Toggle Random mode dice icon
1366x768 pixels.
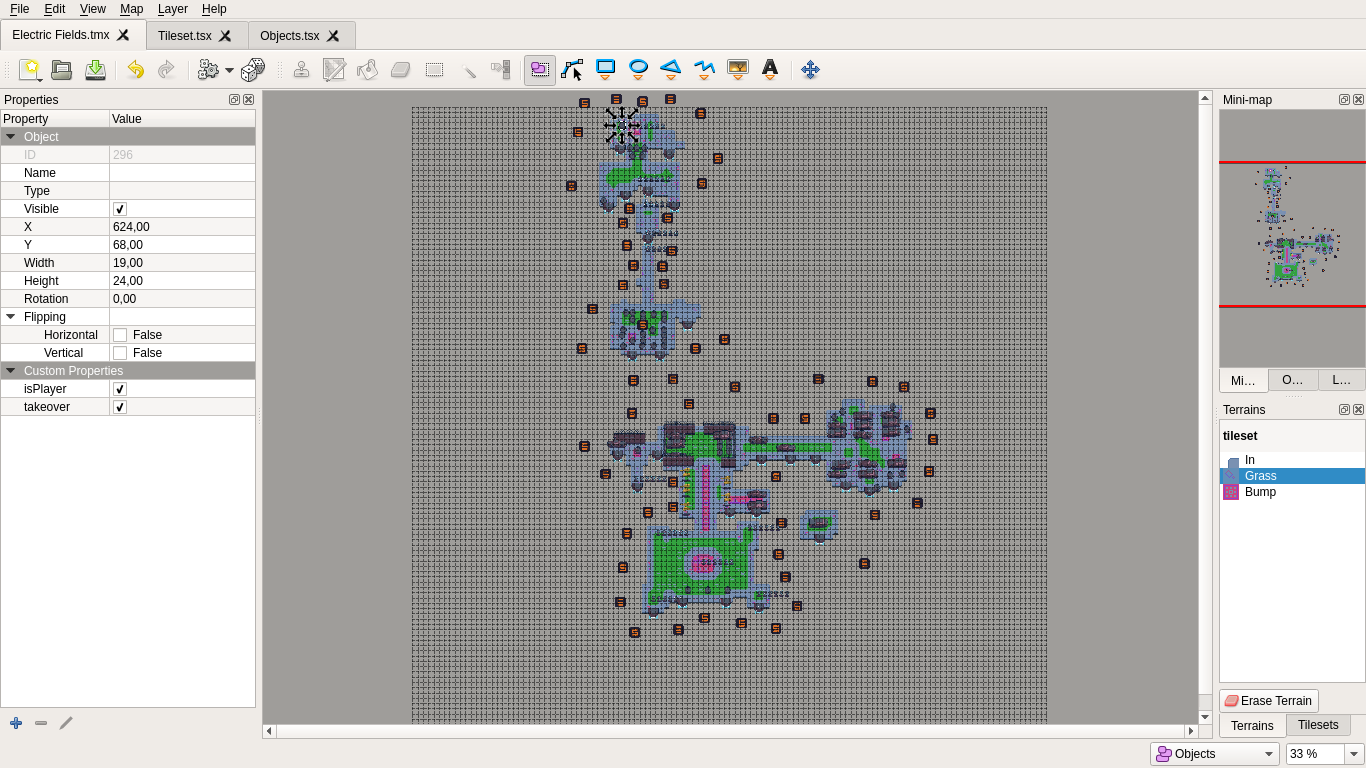click(x=253, y=69)
